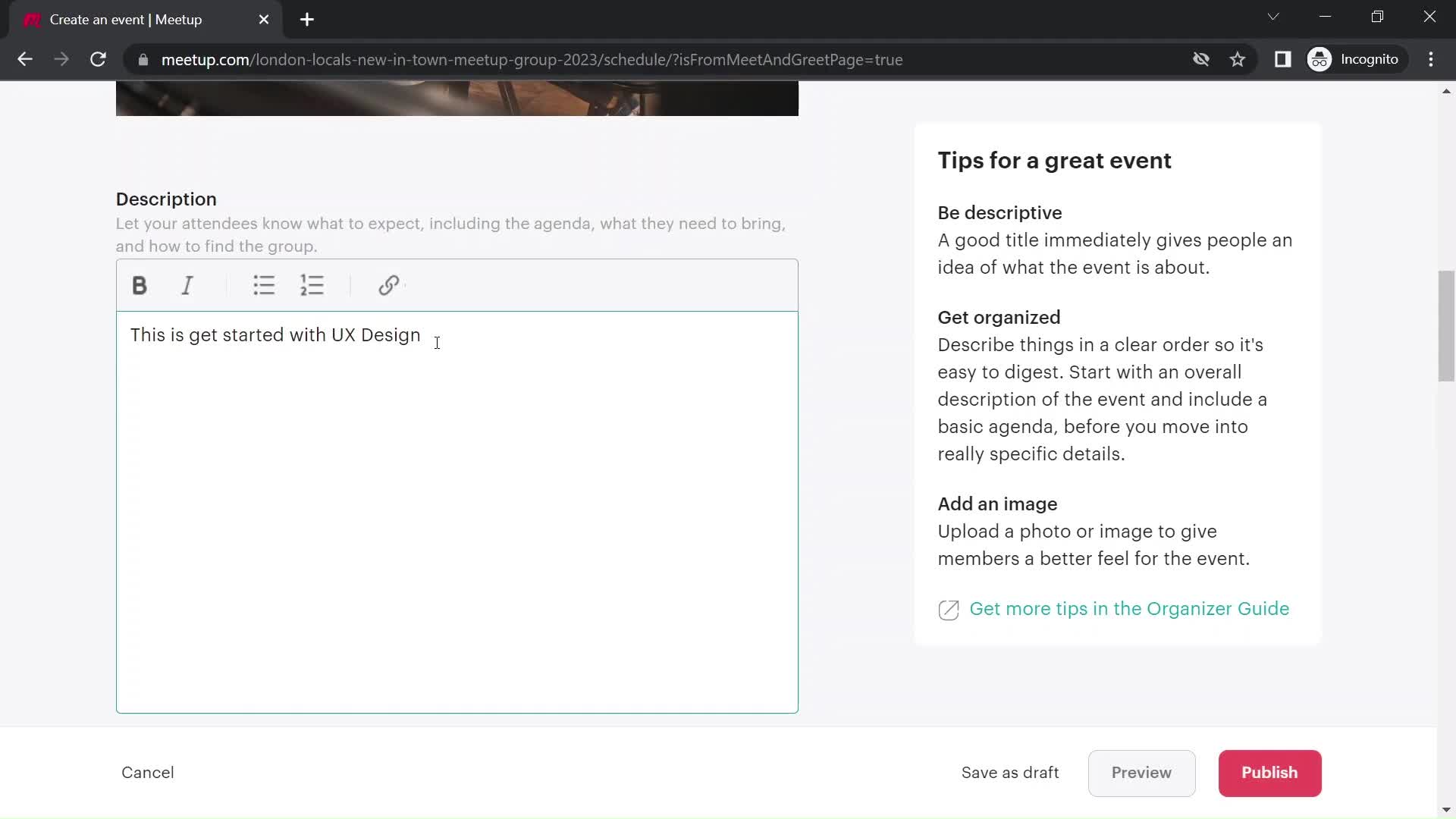Toggle bold formatting on text
Image resolution: width=1456 pixels, height=819 pixels.
pos(139,286)
